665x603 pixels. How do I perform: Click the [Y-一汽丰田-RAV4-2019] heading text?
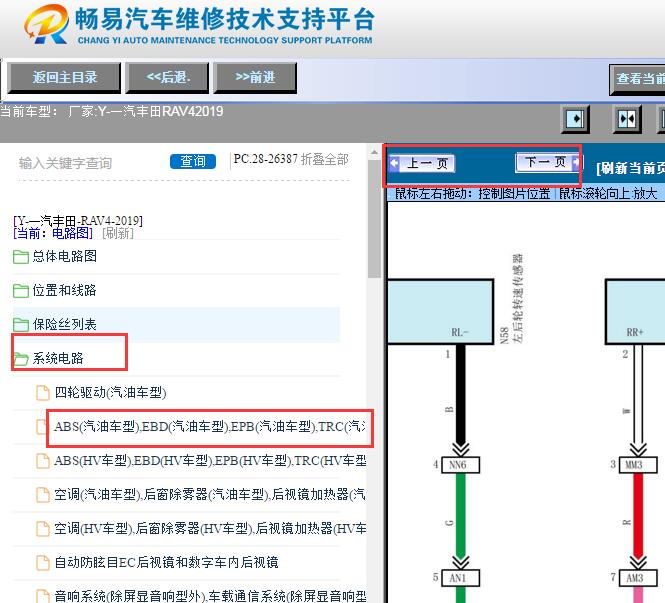tap(78, 221)
